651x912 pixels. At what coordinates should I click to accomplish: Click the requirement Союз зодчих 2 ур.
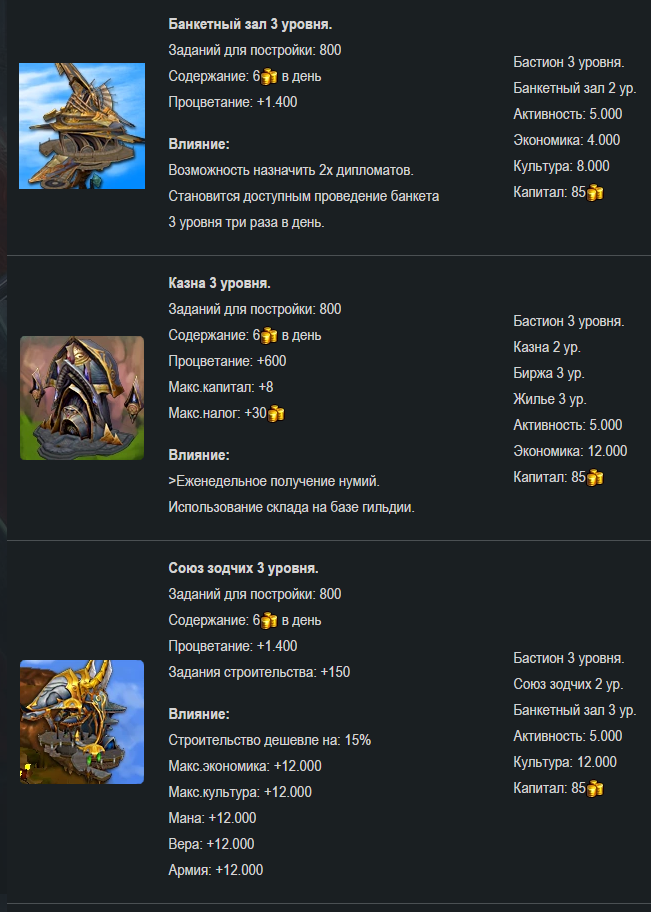pos(568,684)
